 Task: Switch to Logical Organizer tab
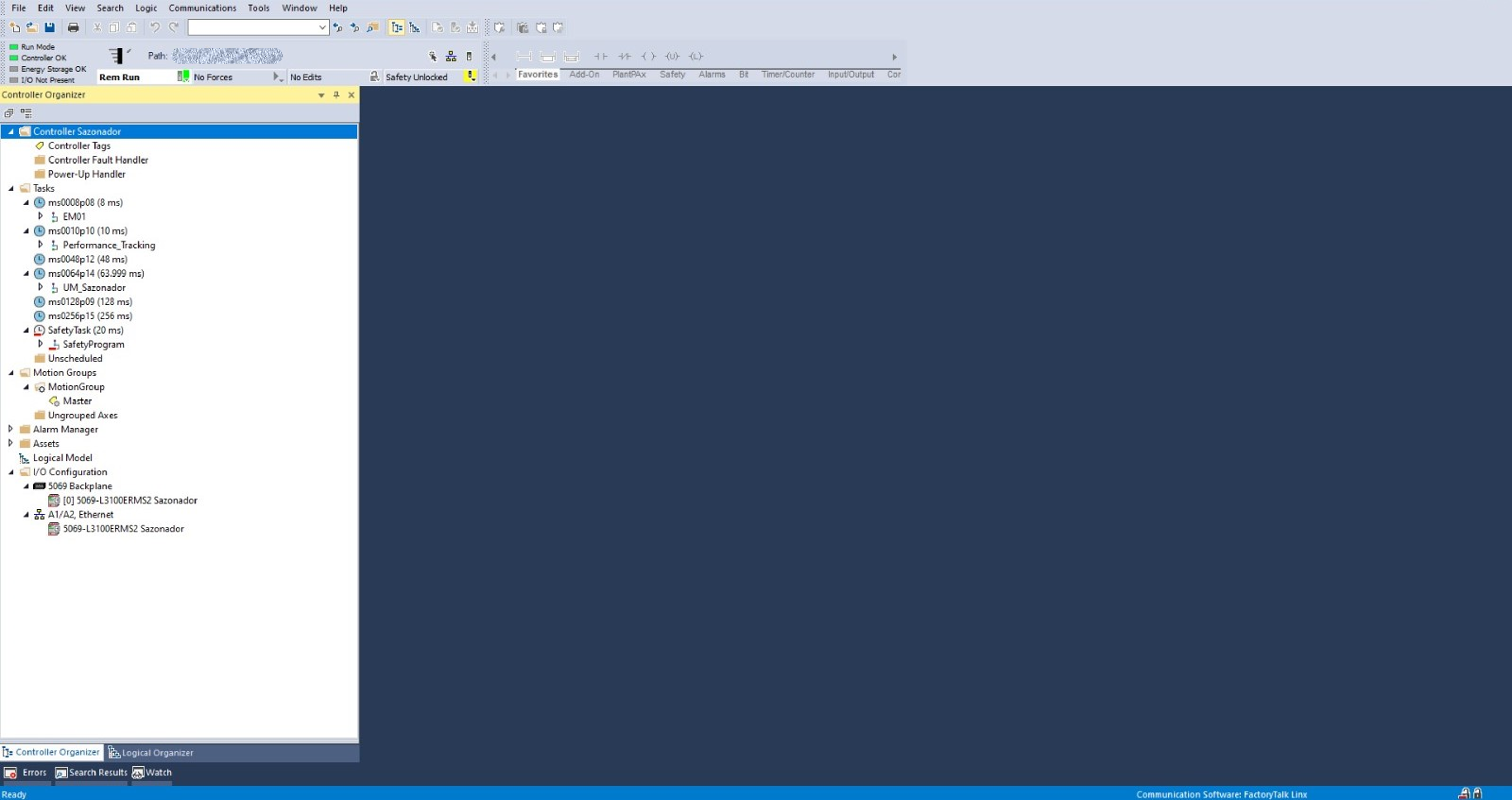[x=152, y=752]
